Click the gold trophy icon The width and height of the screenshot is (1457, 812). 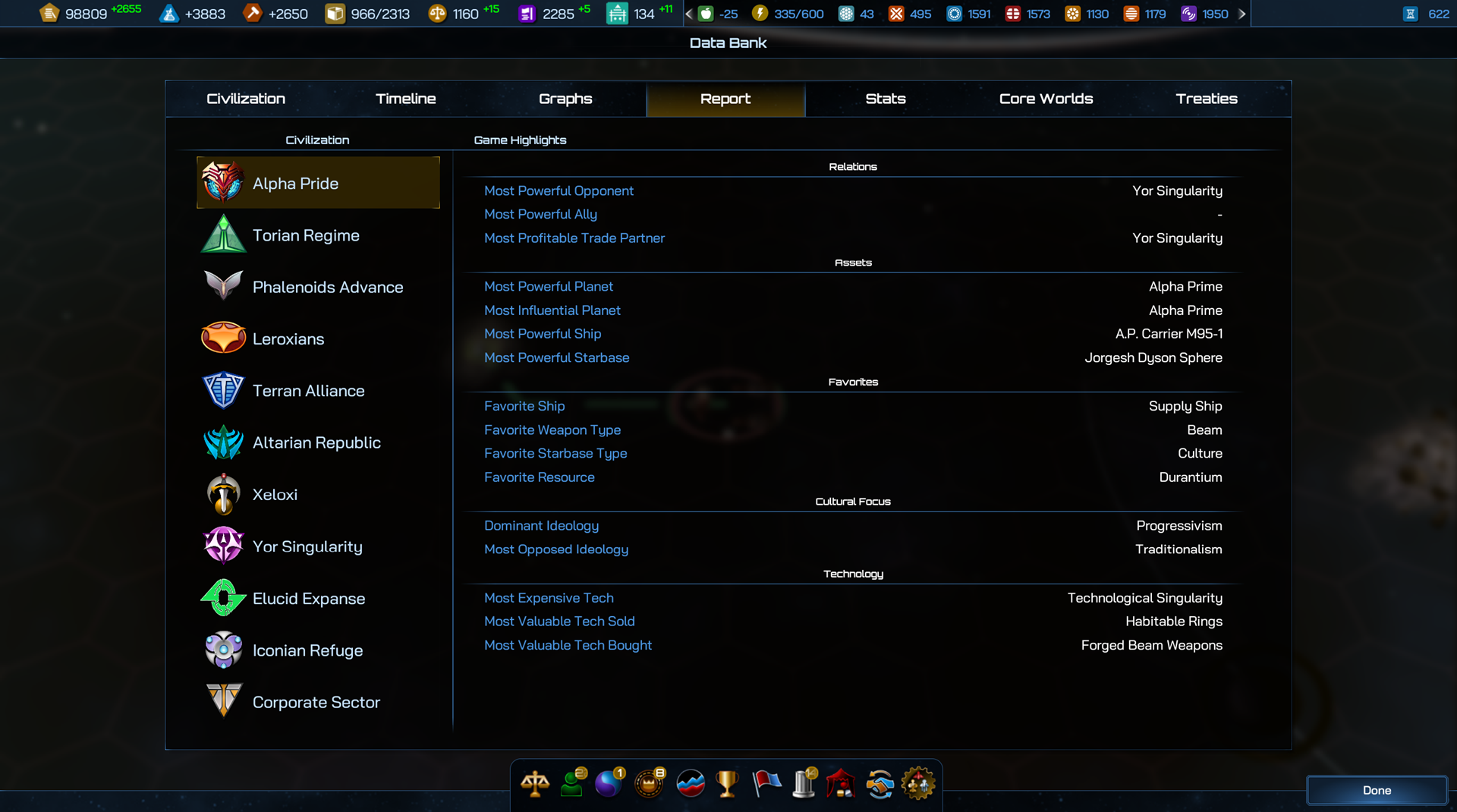727,784
